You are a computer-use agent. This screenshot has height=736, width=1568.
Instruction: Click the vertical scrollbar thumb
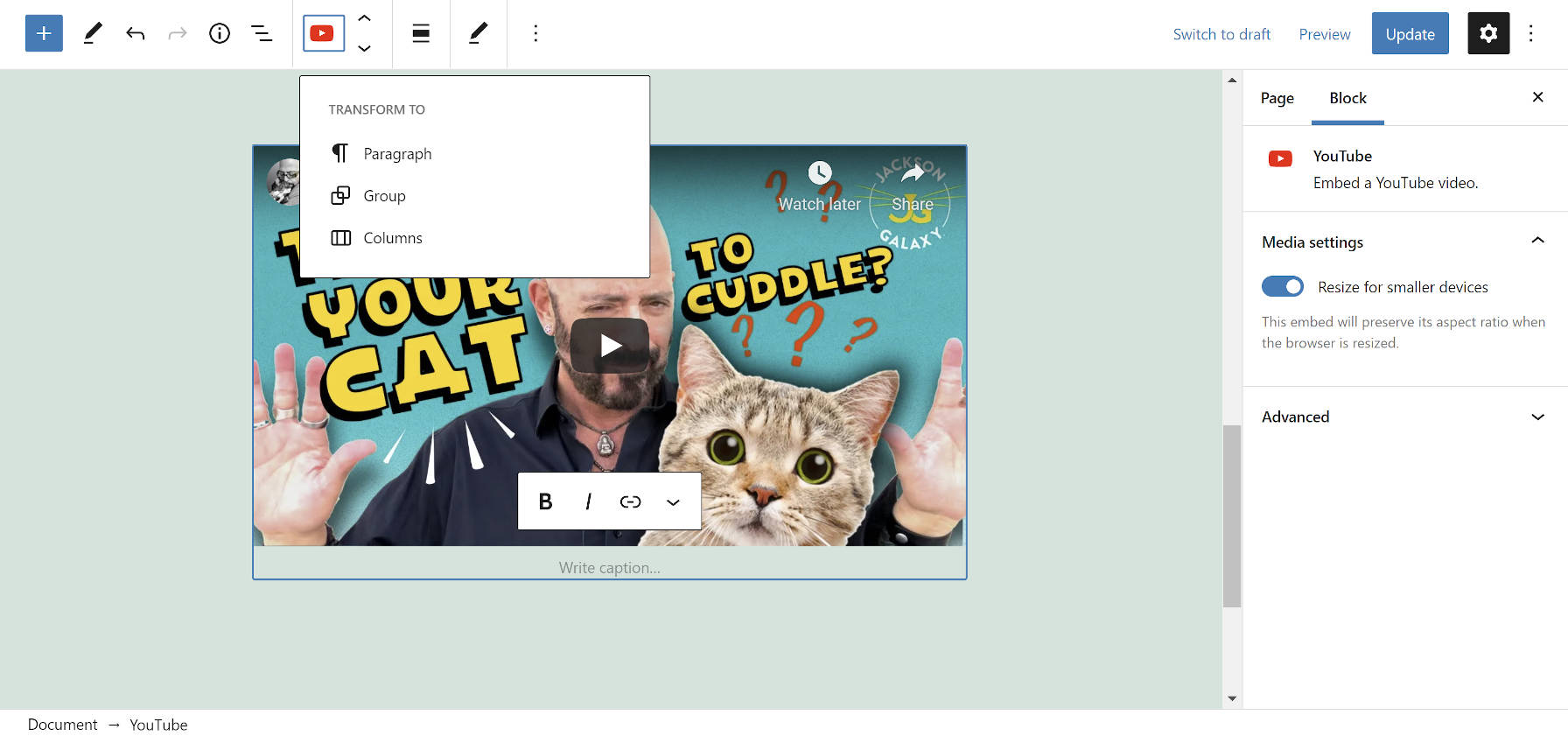pyautogui.click(x=1232, y=515)
